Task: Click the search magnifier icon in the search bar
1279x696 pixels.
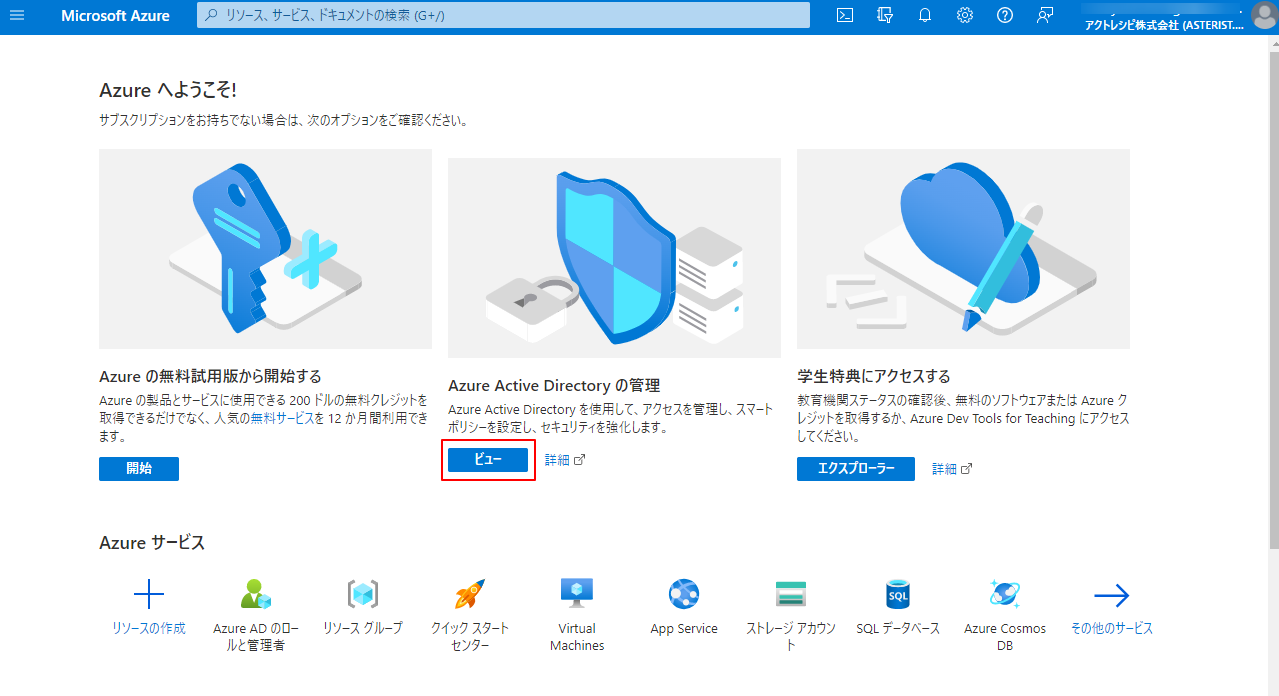Action: pyautogui.click(x=211, y=15)
